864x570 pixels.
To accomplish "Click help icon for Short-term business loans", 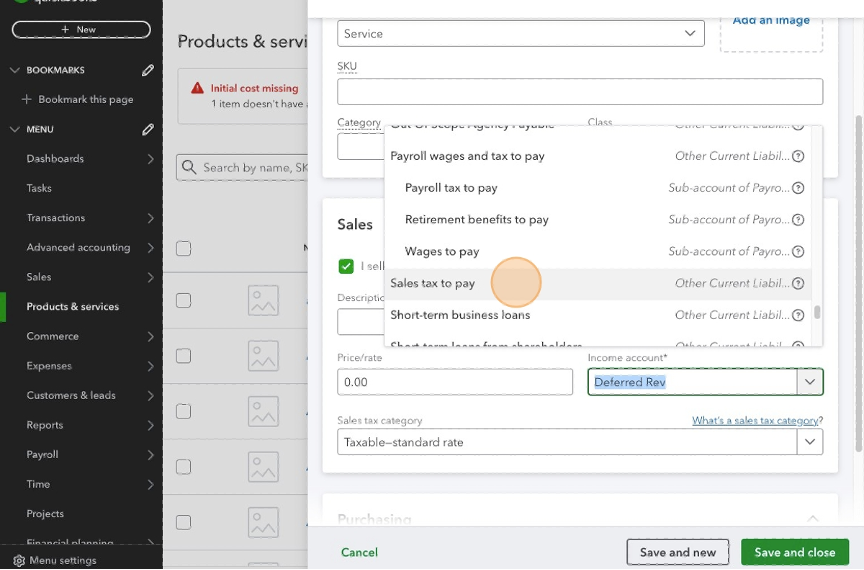I will (798, 315).
